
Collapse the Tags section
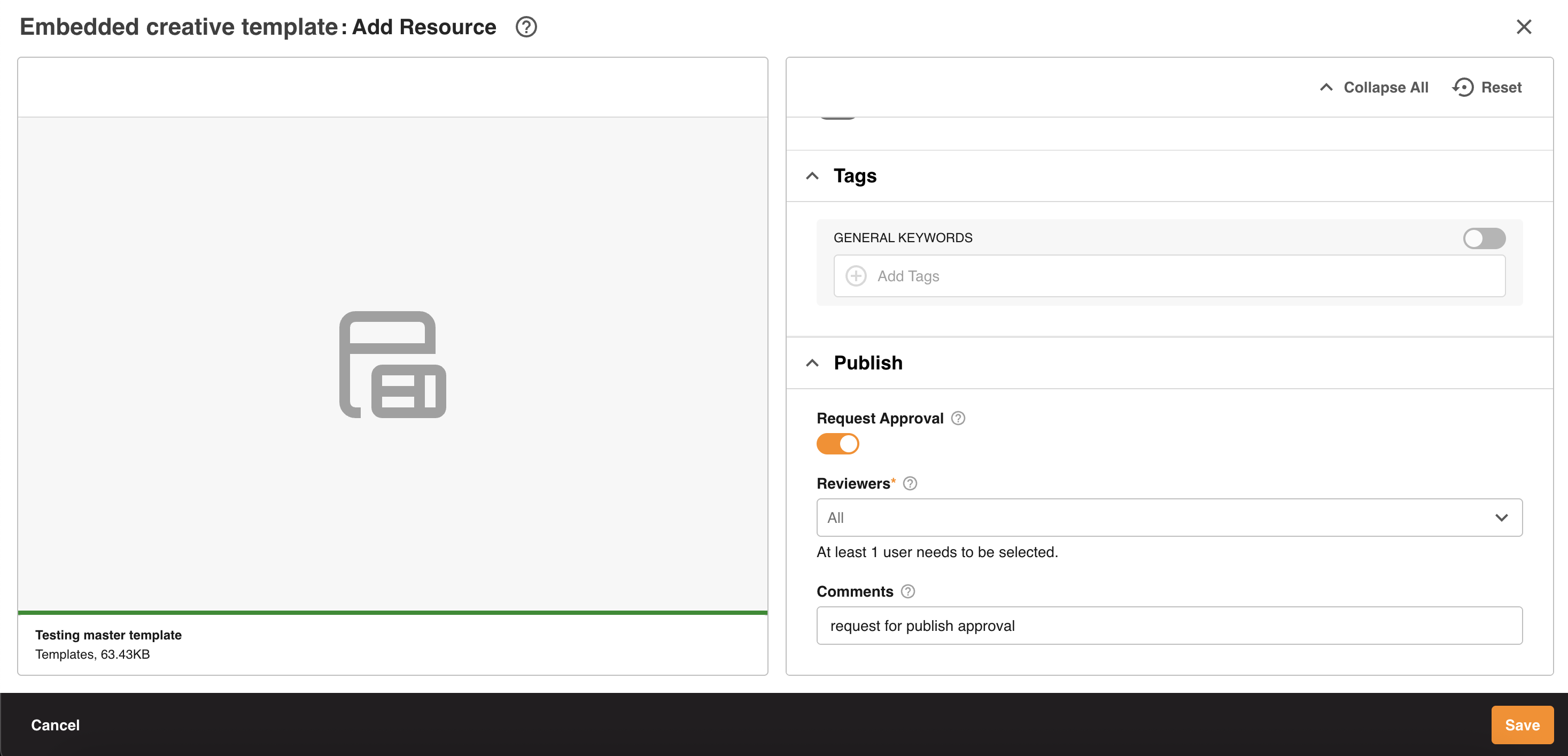(812, 176)
